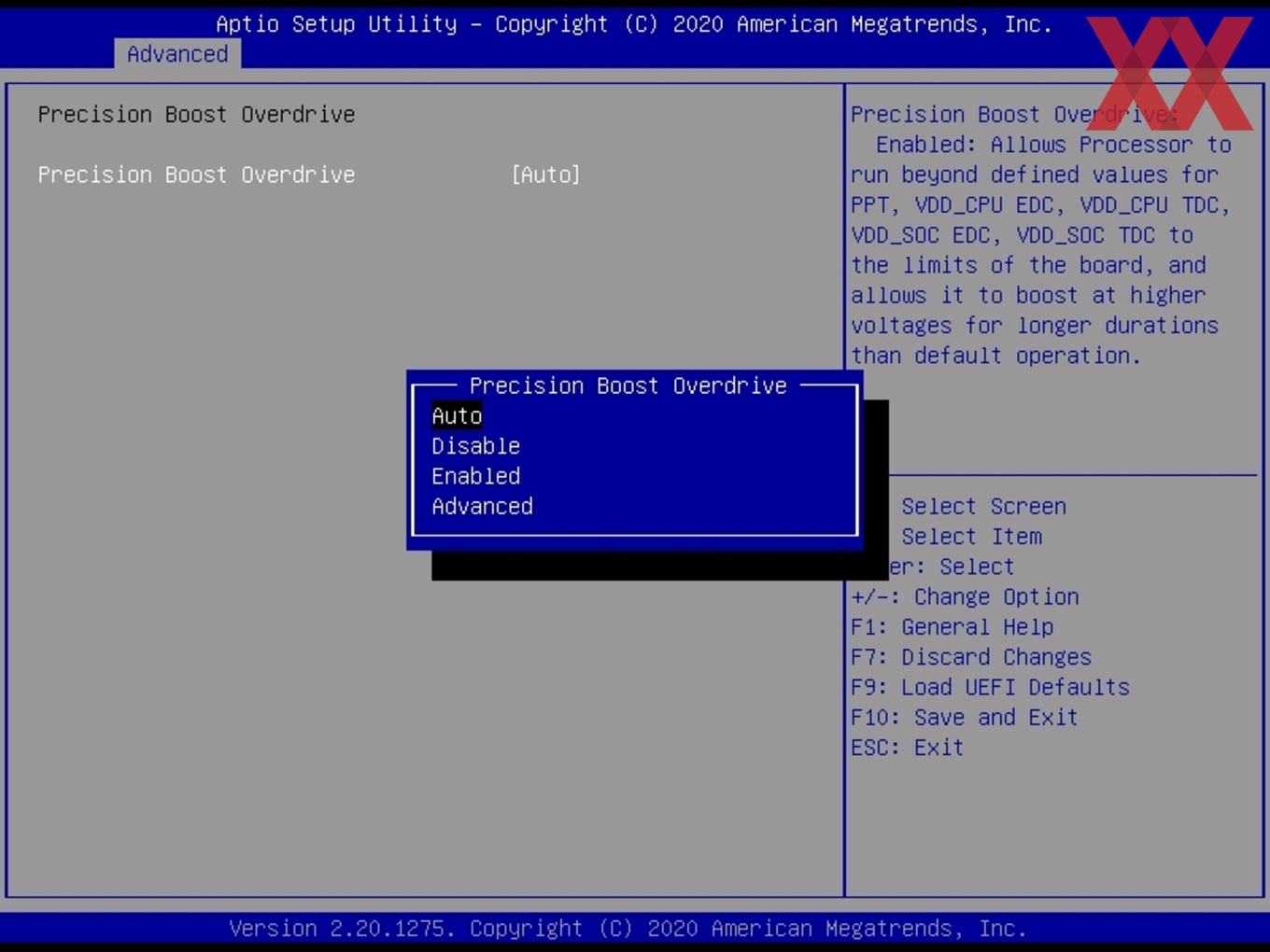The height and width of the screenshot is (952, 1270).
Task: Click the help text 'than default operation.'
Action: (x=995, y=356)
